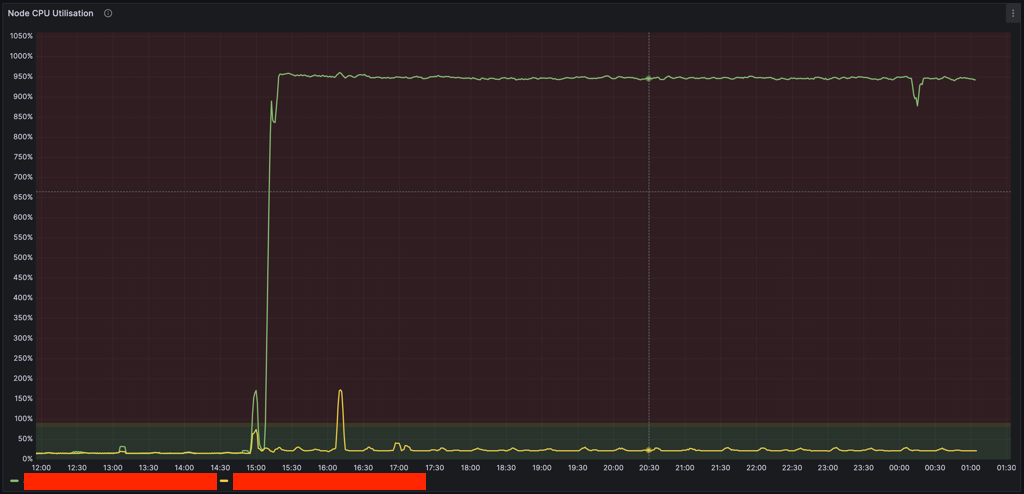Click the 01:00 time axis label

pos(971,468)
